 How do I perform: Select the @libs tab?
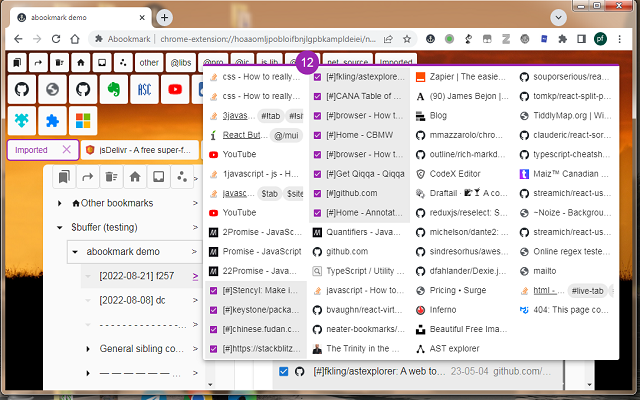[x=181, y=62]
